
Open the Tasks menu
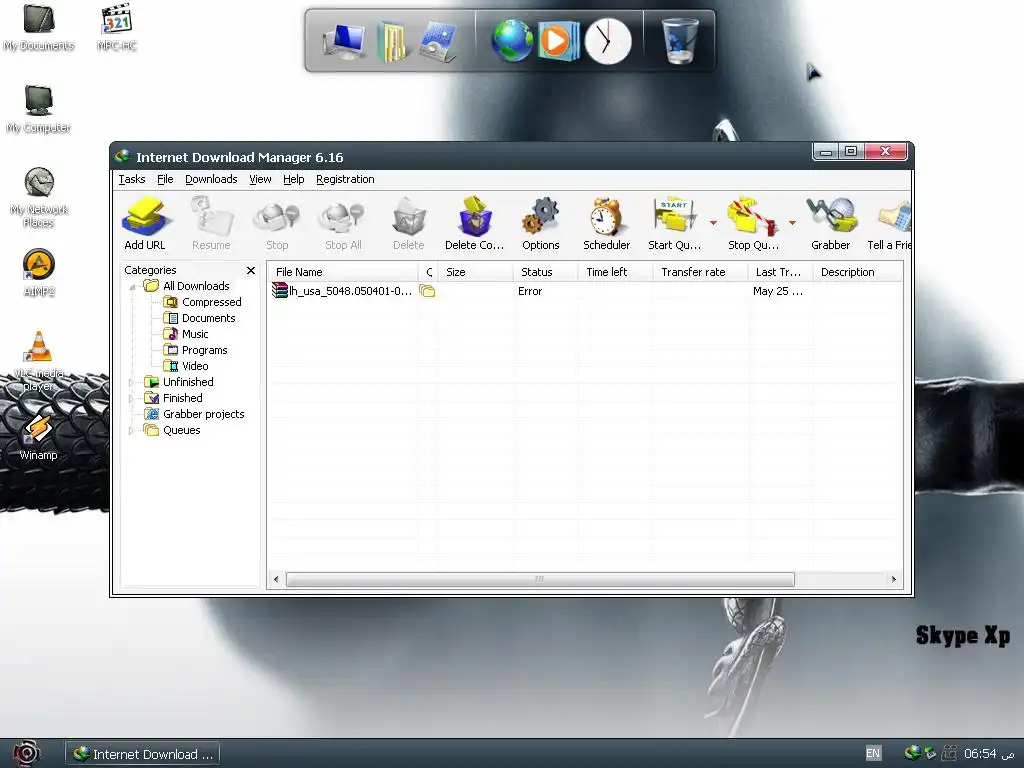[x=132, y=179]
